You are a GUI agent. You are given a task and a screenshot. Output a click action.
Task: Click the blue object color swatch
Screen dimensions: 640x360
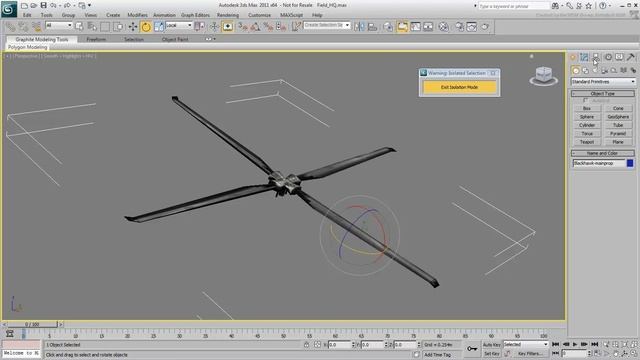[630, 163]
